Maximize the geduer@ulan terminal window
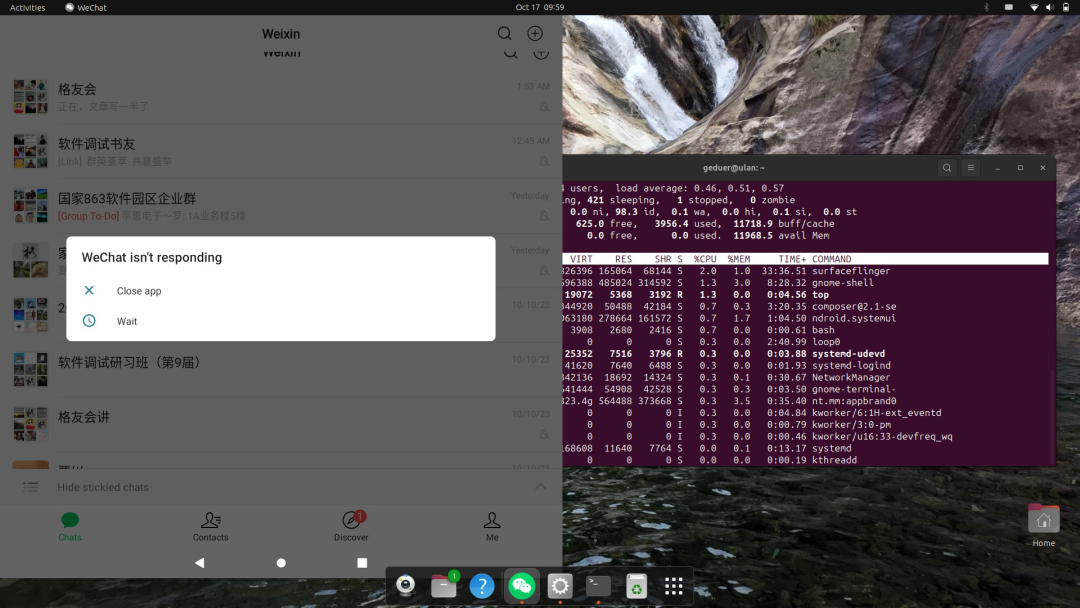 [x=1020, y=167]
